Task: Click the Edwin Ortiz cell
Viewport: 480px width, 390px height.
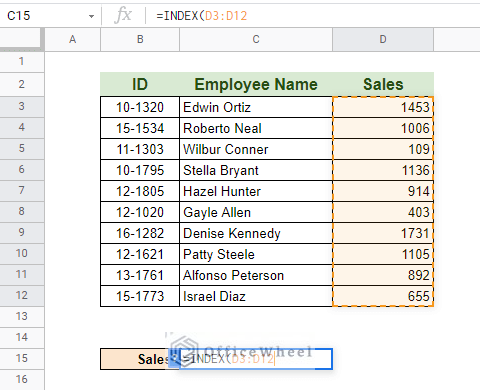Action: click(x=256, y=107)
